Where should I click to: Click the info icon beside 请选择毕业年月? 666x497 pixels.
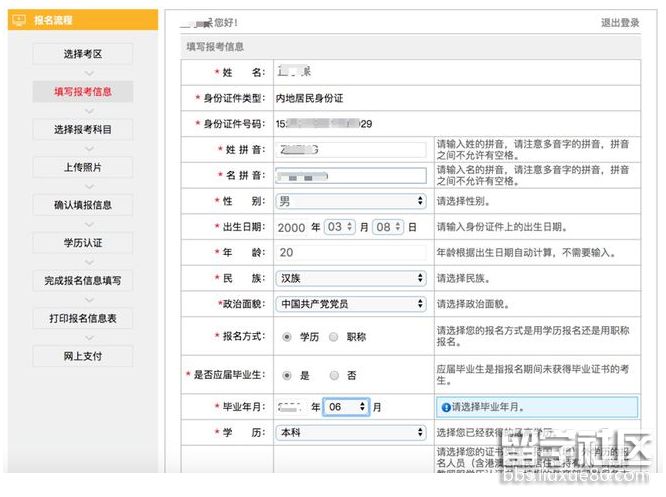[446, 407]
